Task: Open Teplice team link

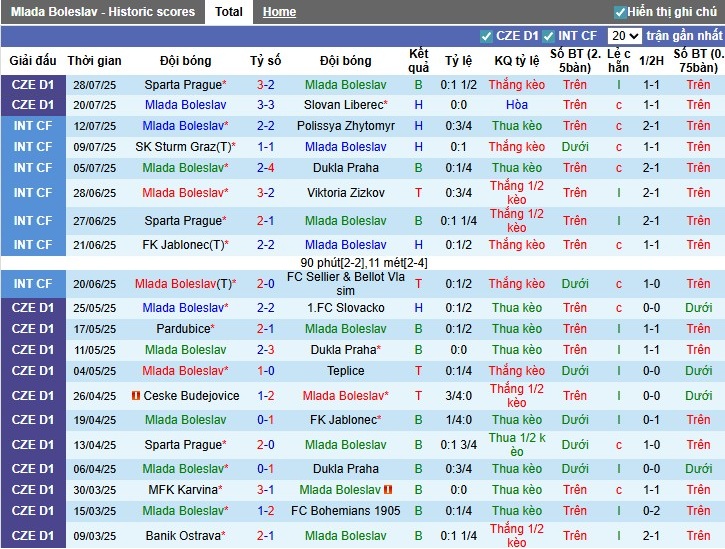Action: [346, 371]
